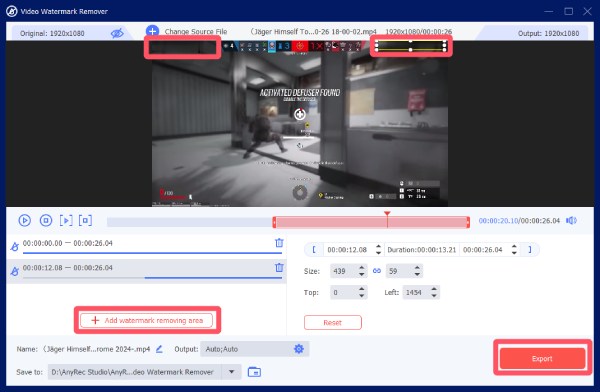Click the start time field 00:00:12.08
Image resolution: width=600 pixels, height=392 pixels.
(347, 250)
